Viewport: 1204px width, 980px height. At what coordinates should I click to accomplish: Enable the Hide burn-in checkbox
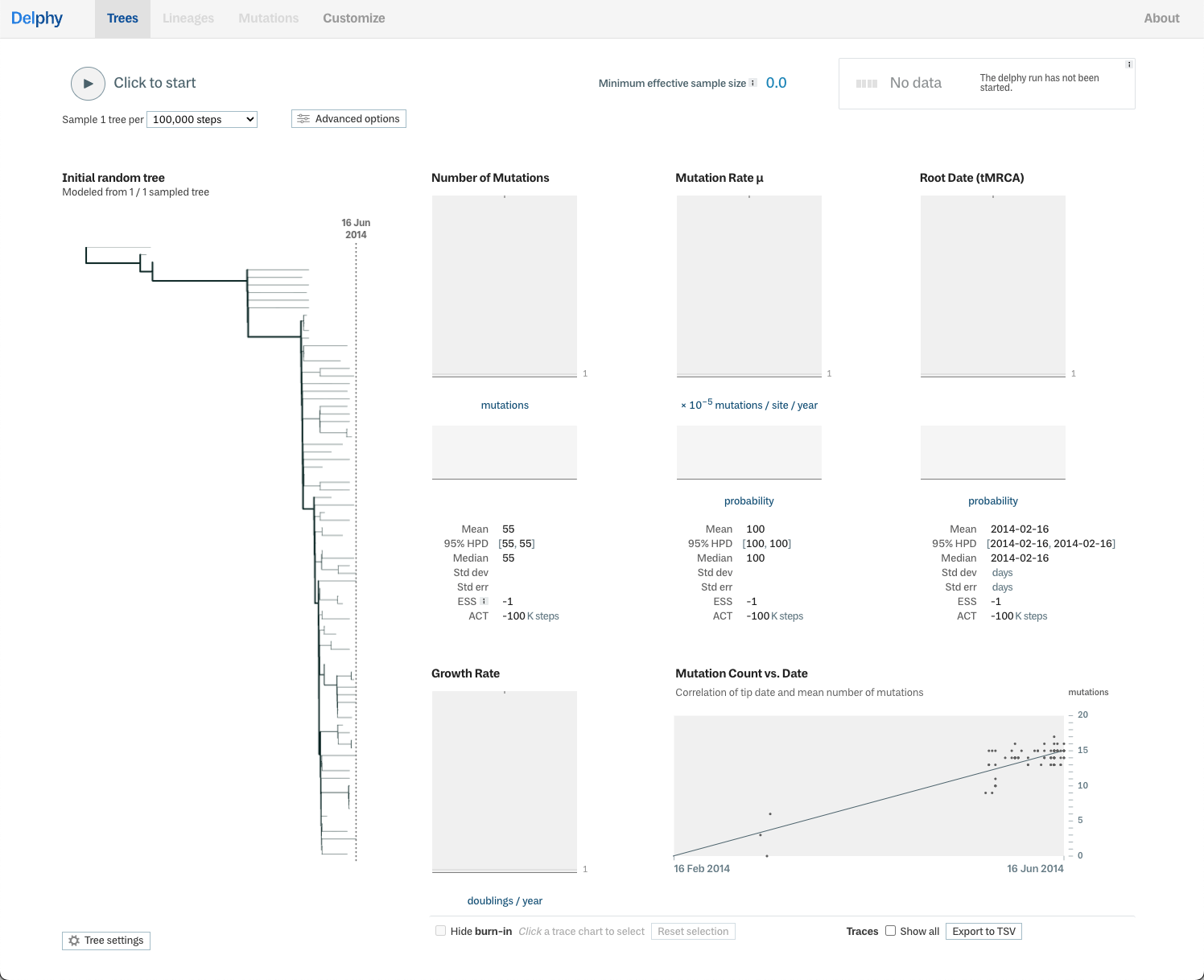tap(440, 931)
